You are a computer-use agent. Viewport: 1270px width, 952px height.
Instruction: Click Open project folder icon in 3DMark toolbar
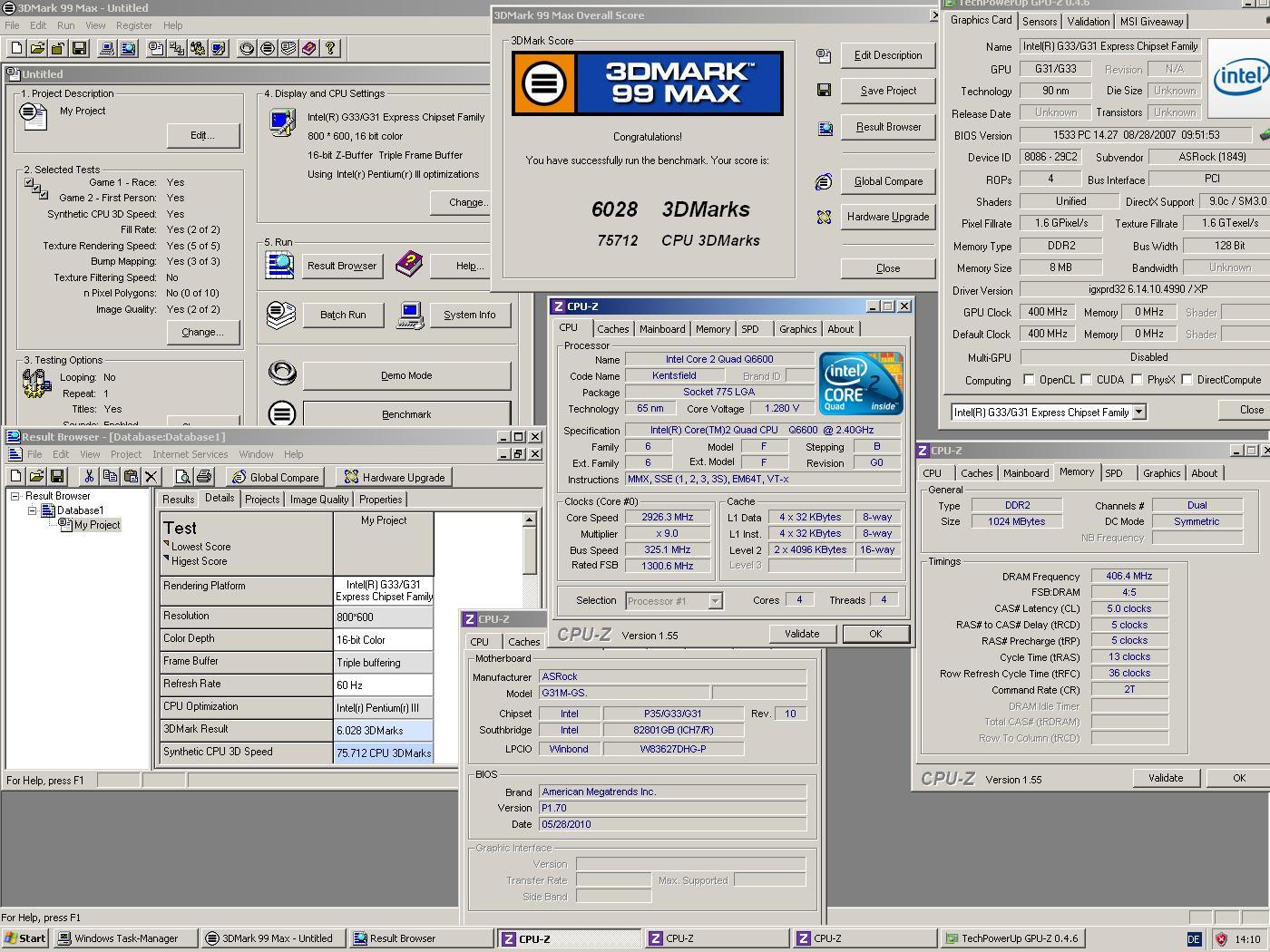coord(37,48)
